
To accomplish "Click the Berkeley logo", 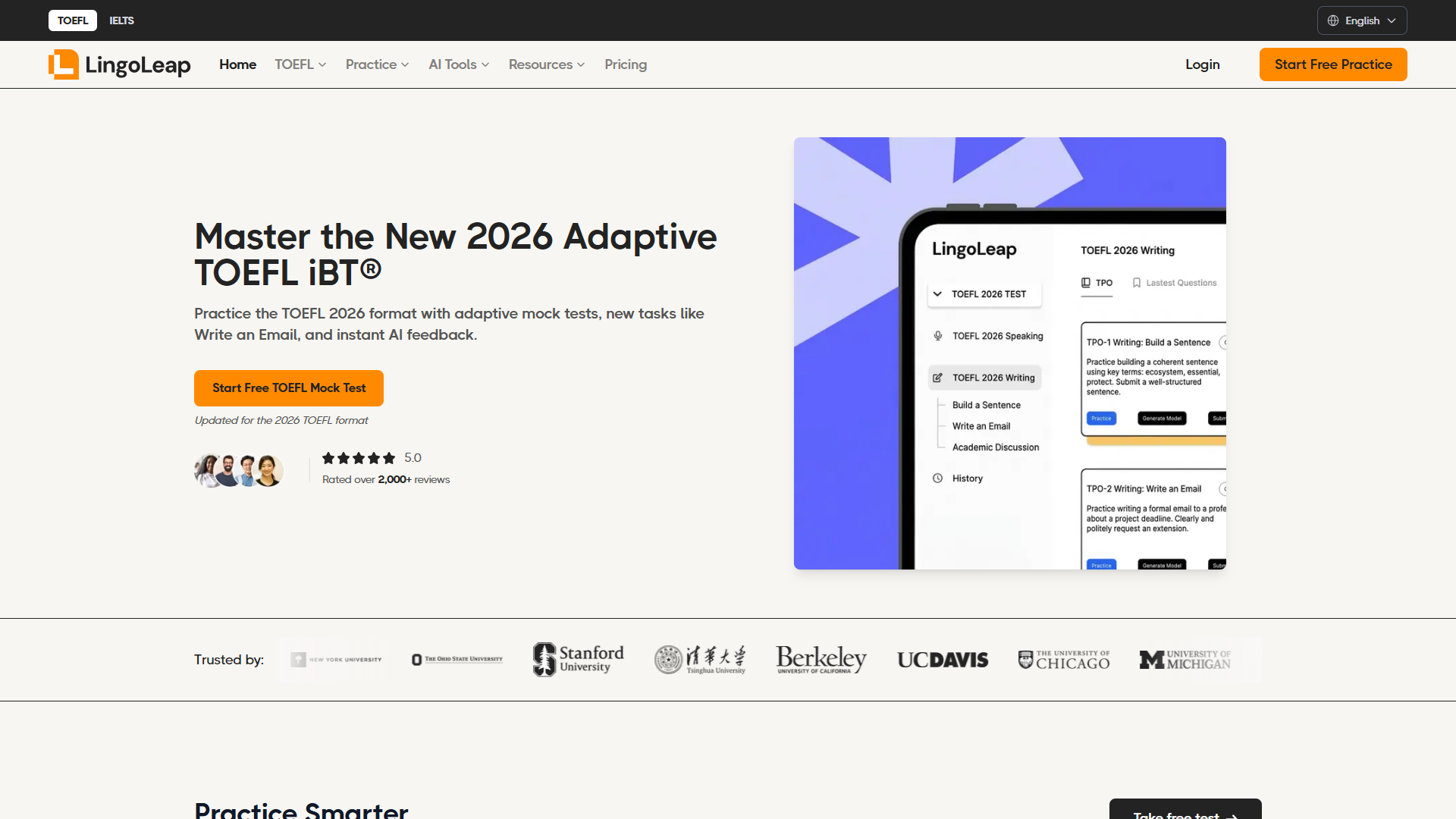I will click(x=821, y=660).
